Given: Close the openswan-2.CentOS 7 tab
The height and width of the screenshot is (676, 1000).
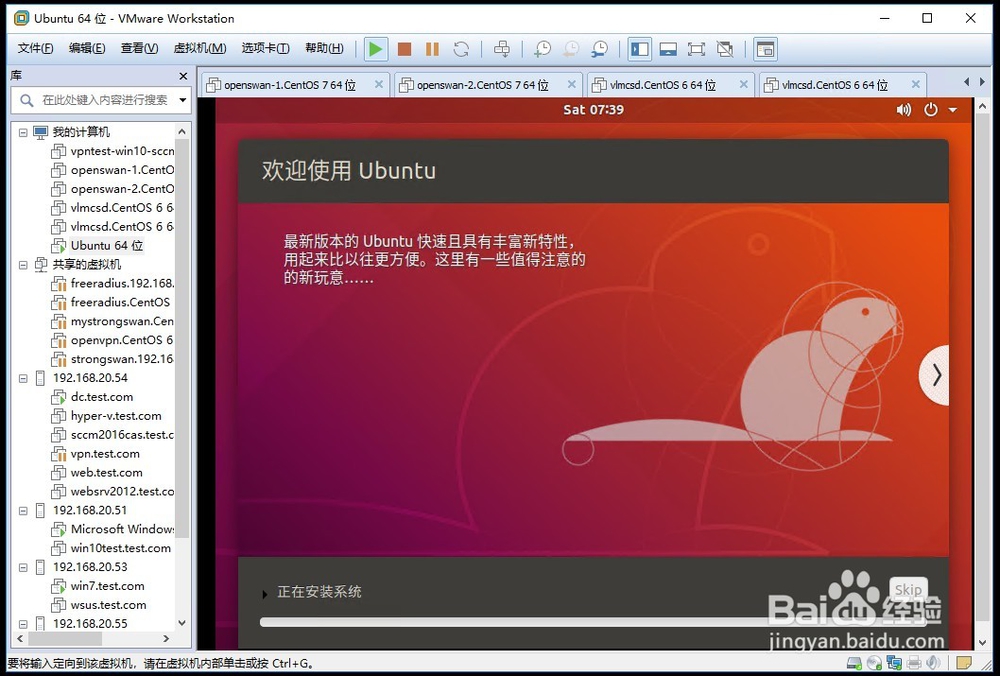Looking at the screenshot, I should pyautogui.click(x=571, y=84).
